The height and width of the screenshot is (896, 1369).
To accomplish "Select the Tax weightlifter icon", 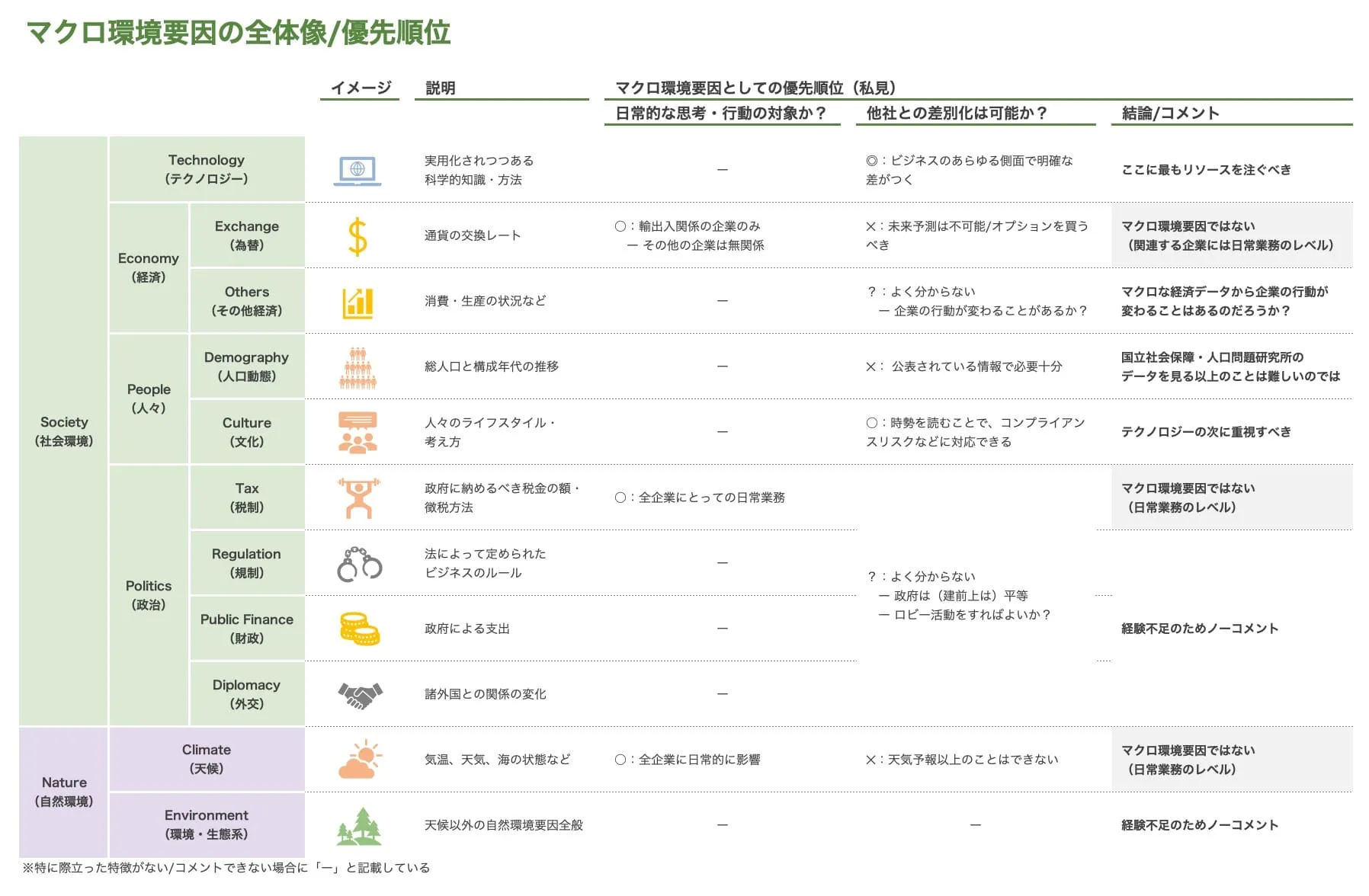I will 358,497.
